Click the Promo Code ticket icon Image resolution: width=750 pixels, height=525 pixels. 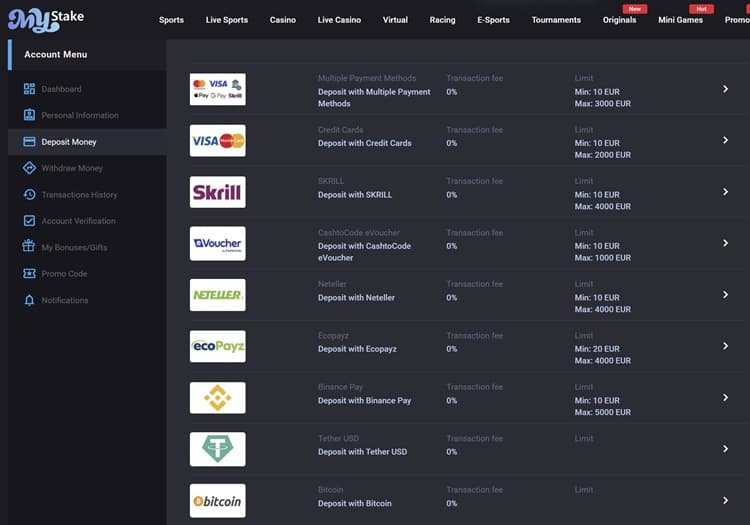29,273
